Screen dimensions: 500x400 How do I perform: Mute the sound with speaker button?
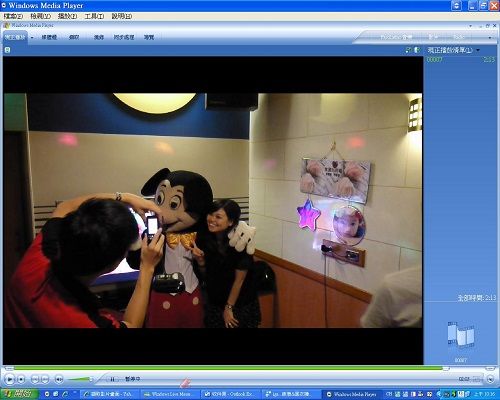[x=59, y=379]
